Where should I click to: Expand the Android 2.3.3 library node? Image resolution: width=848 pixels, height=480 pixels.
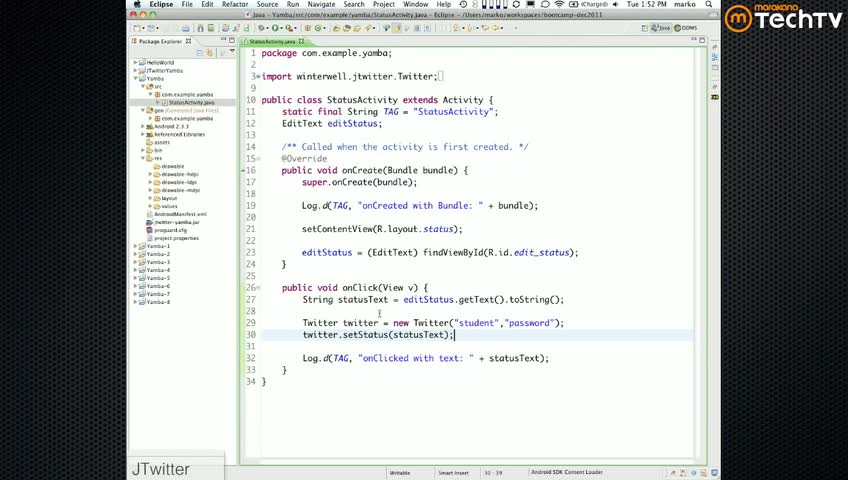point(143,126)
